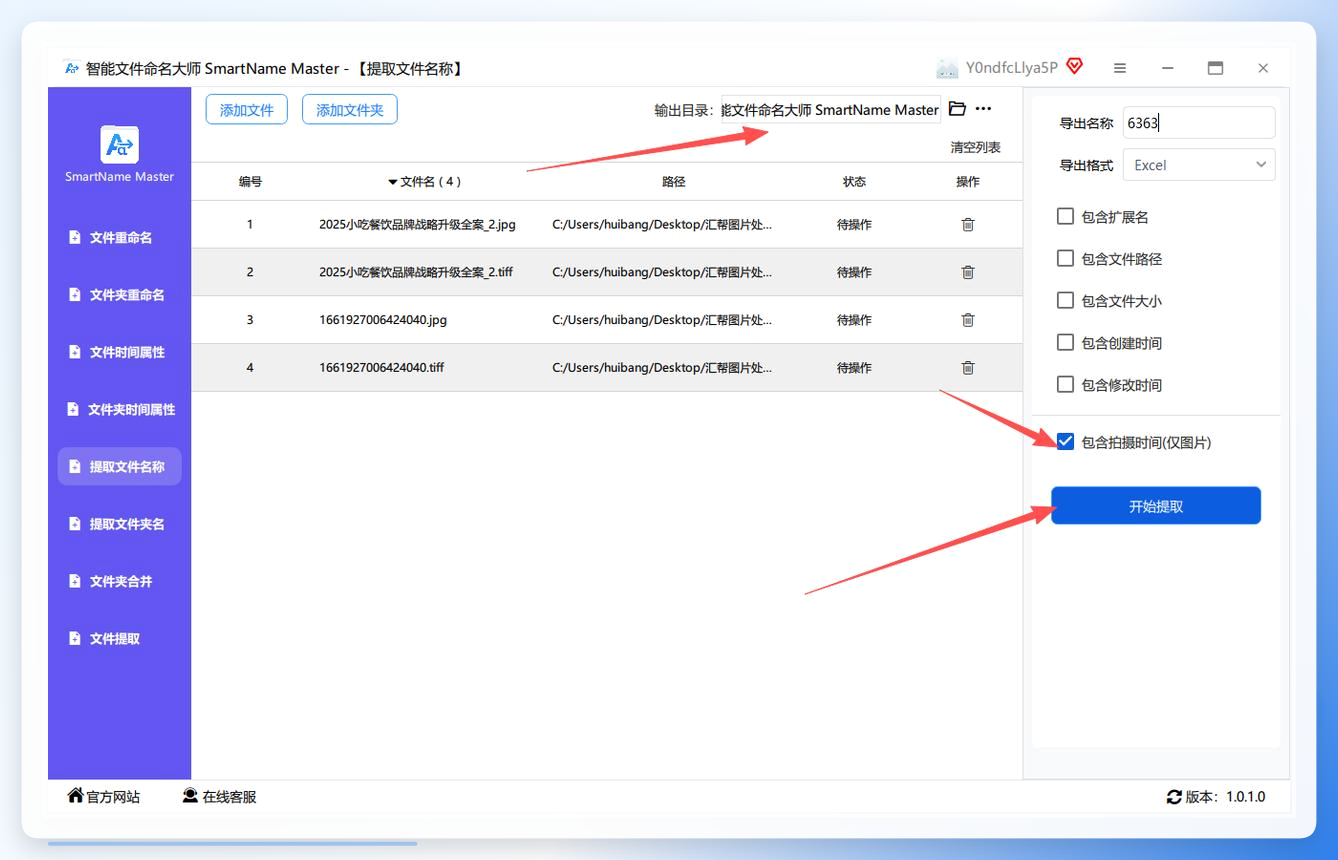The height and width of the screenshot is (860, 1338).
Task: Click the SmartName Master logo icon
Action: coord(120,145)
